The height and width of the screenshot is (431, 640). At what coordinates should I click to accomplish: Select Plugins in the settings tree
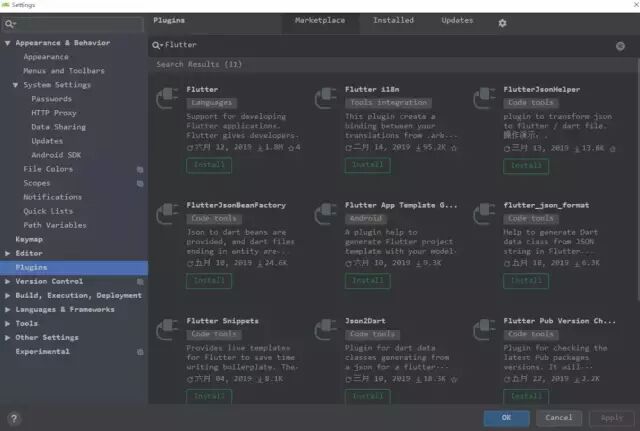coord(74,267)
